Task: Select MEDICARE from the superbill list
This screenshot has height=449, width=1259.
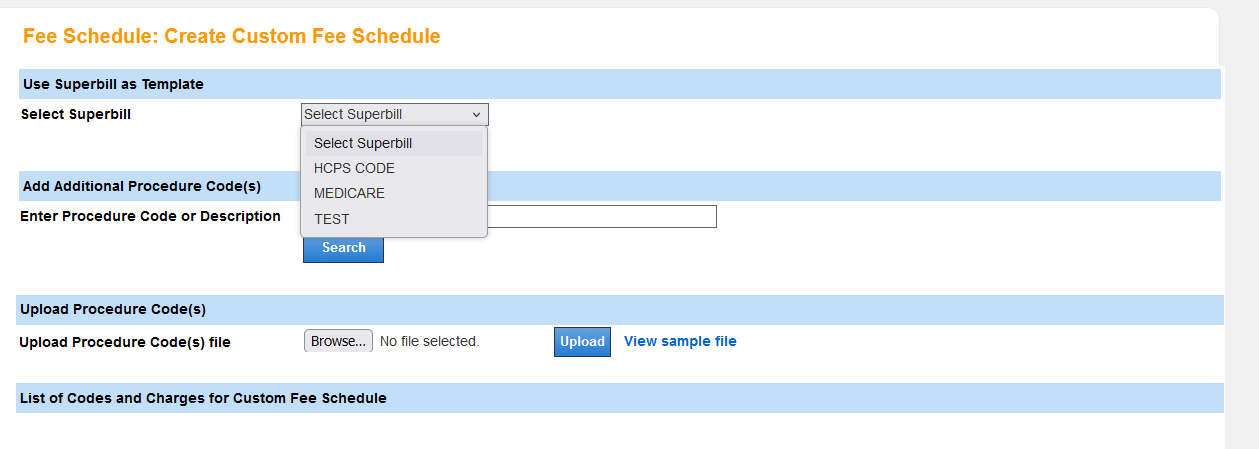Action: pos(349,193)
